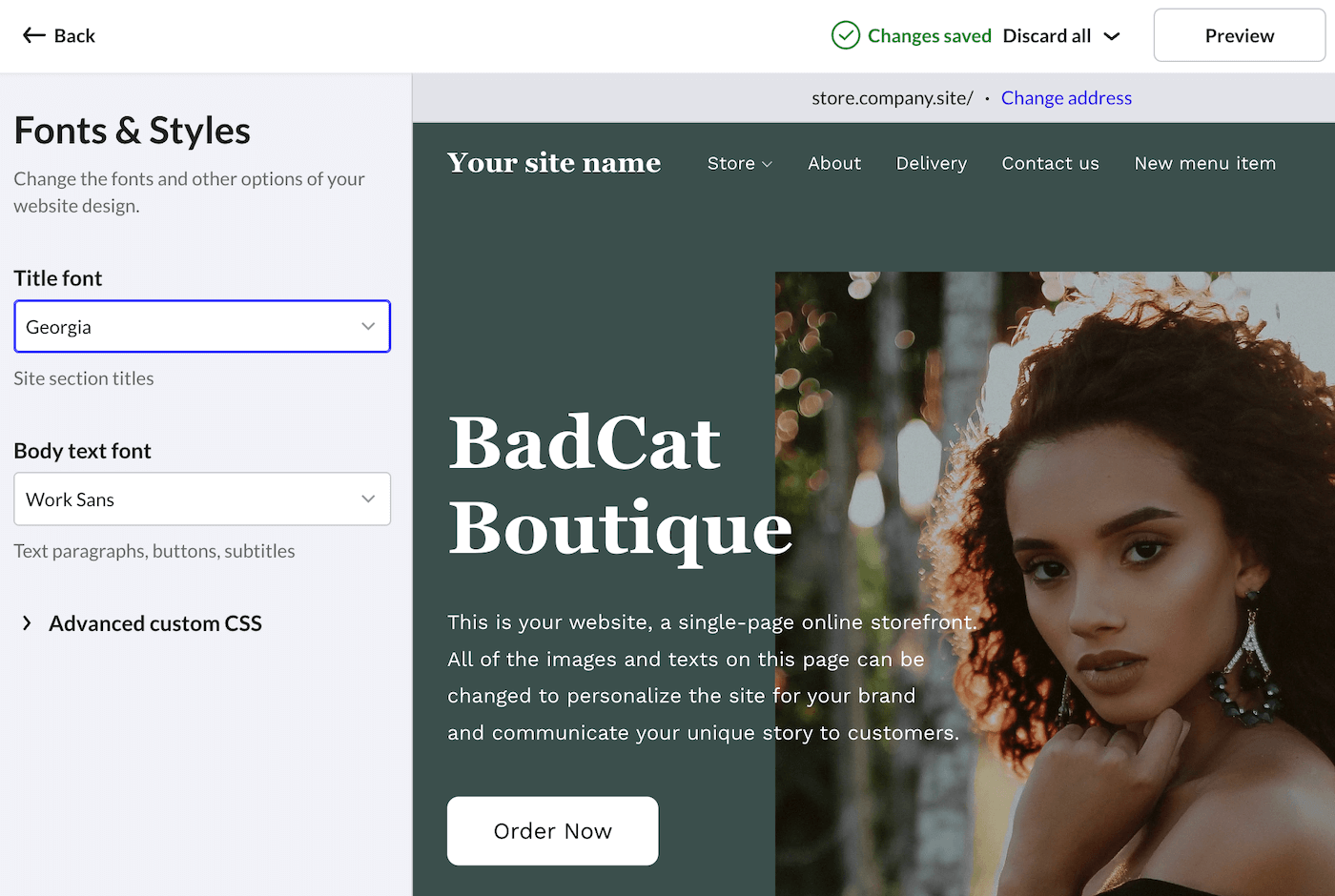Click the Work Sans dropdown chevron arrow

pos(368,499)
